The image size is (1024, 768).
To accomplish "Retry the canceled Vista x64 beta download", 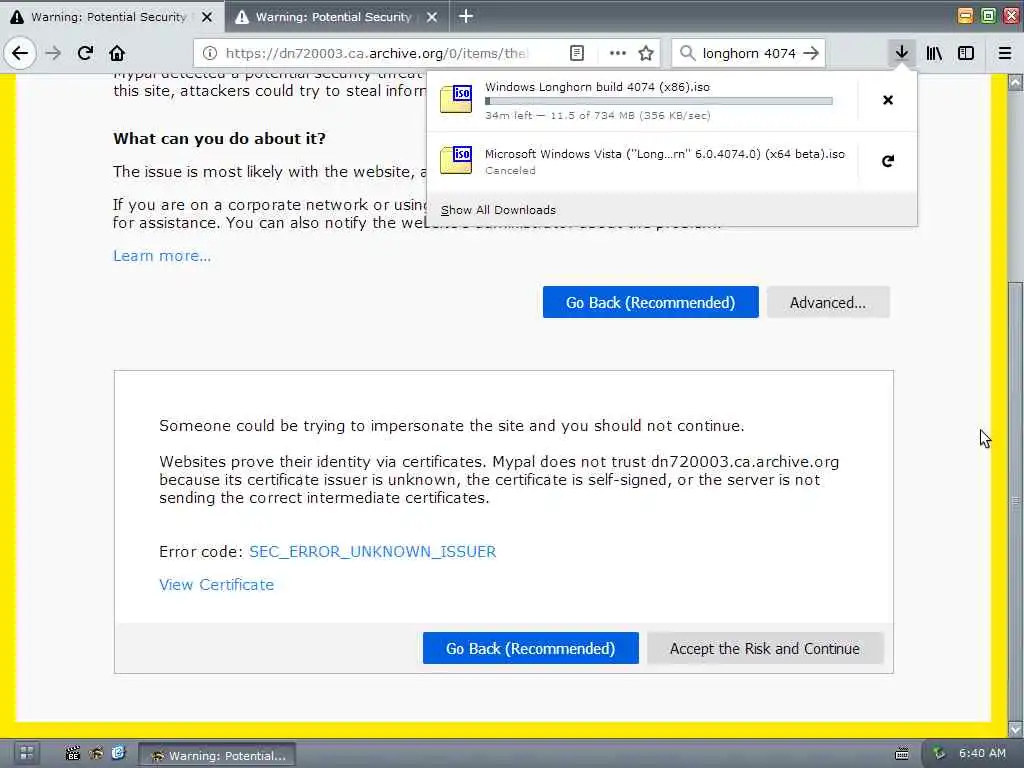I will click(888, 161).
